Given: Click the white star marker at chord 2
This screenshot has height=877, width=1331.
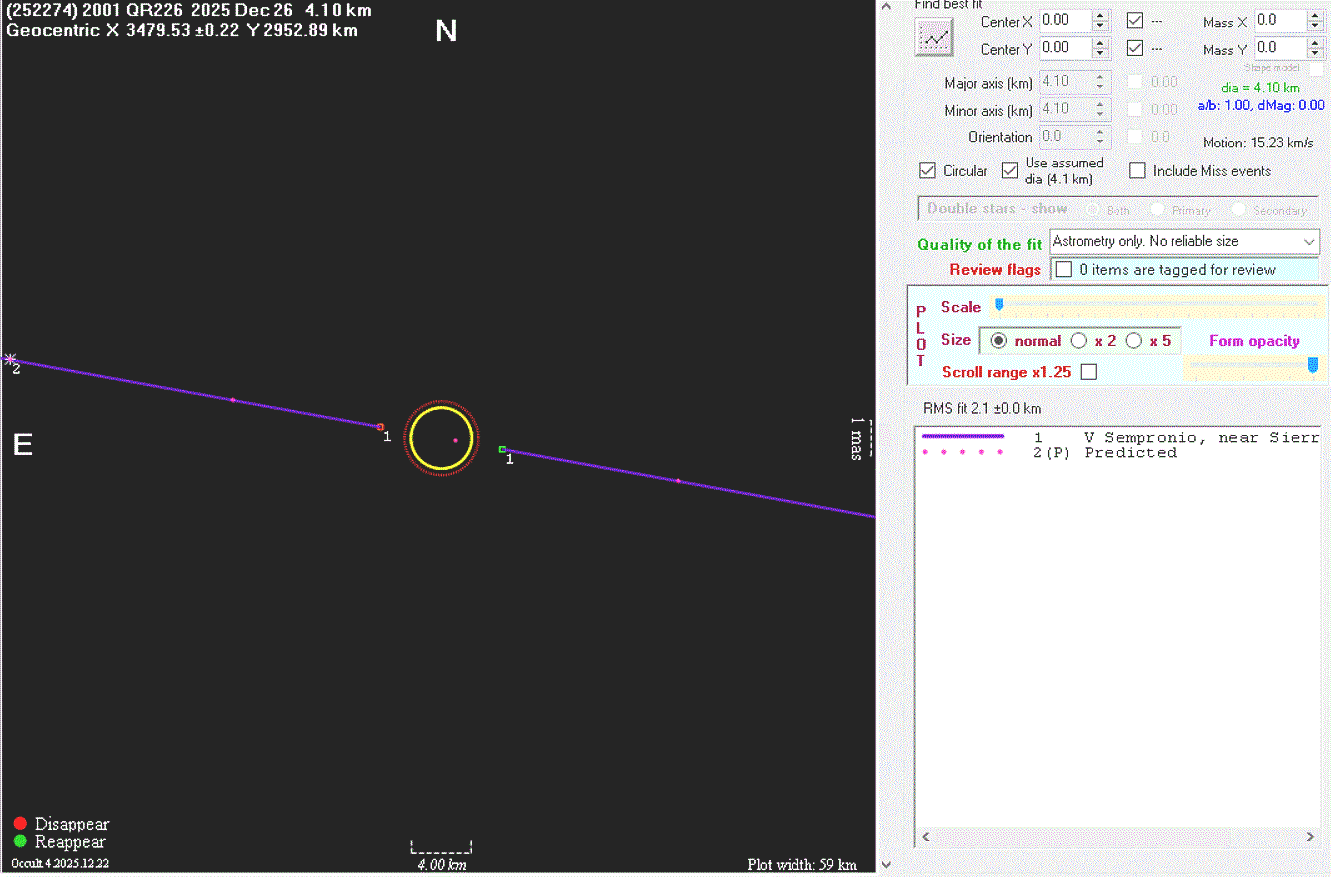Looking at the screenshot, I should [10, 359].
